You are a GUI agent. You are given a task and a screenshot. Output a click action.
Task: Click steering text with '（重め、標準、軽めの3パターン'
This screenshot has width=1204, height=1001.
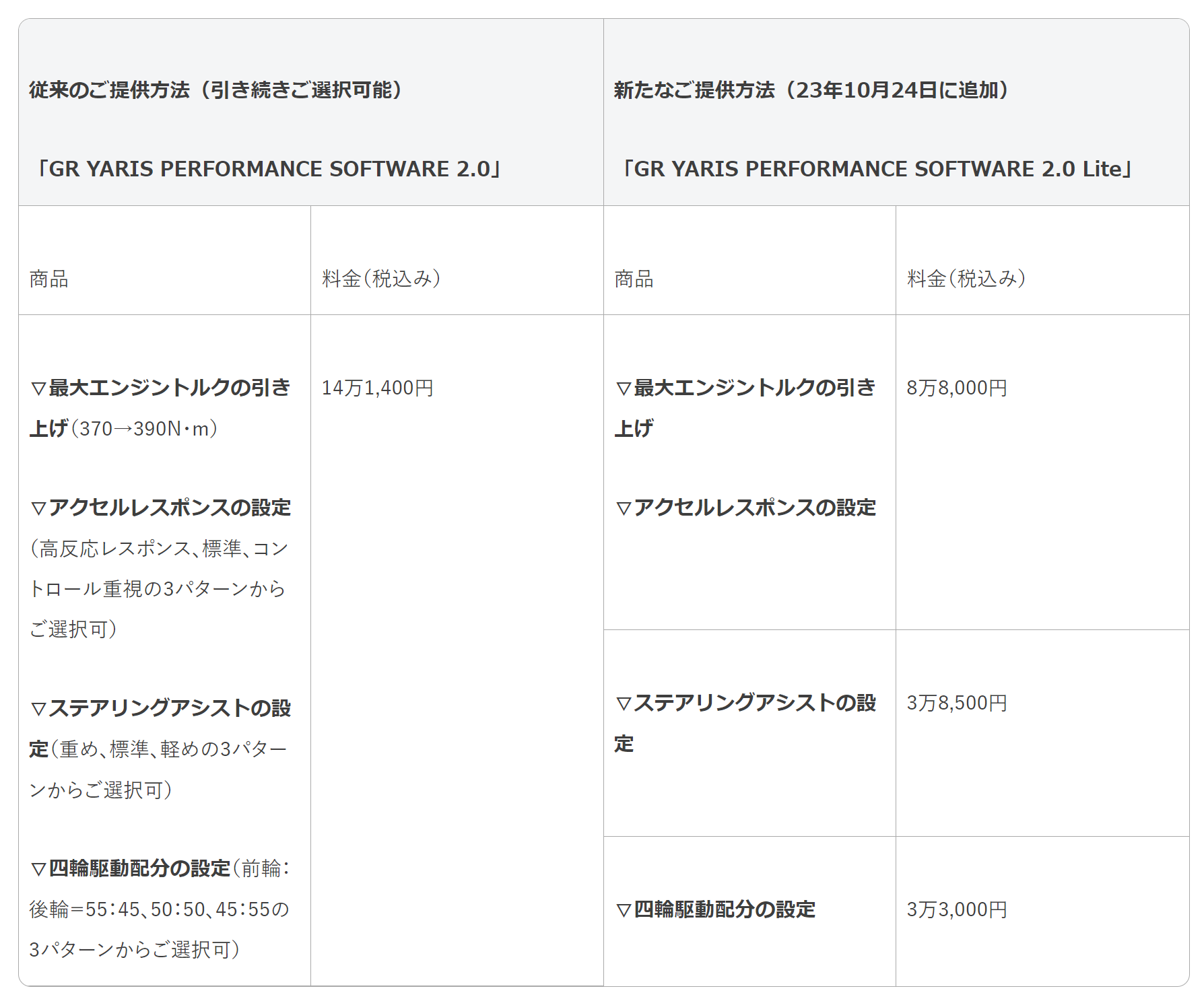click(160, 749)
